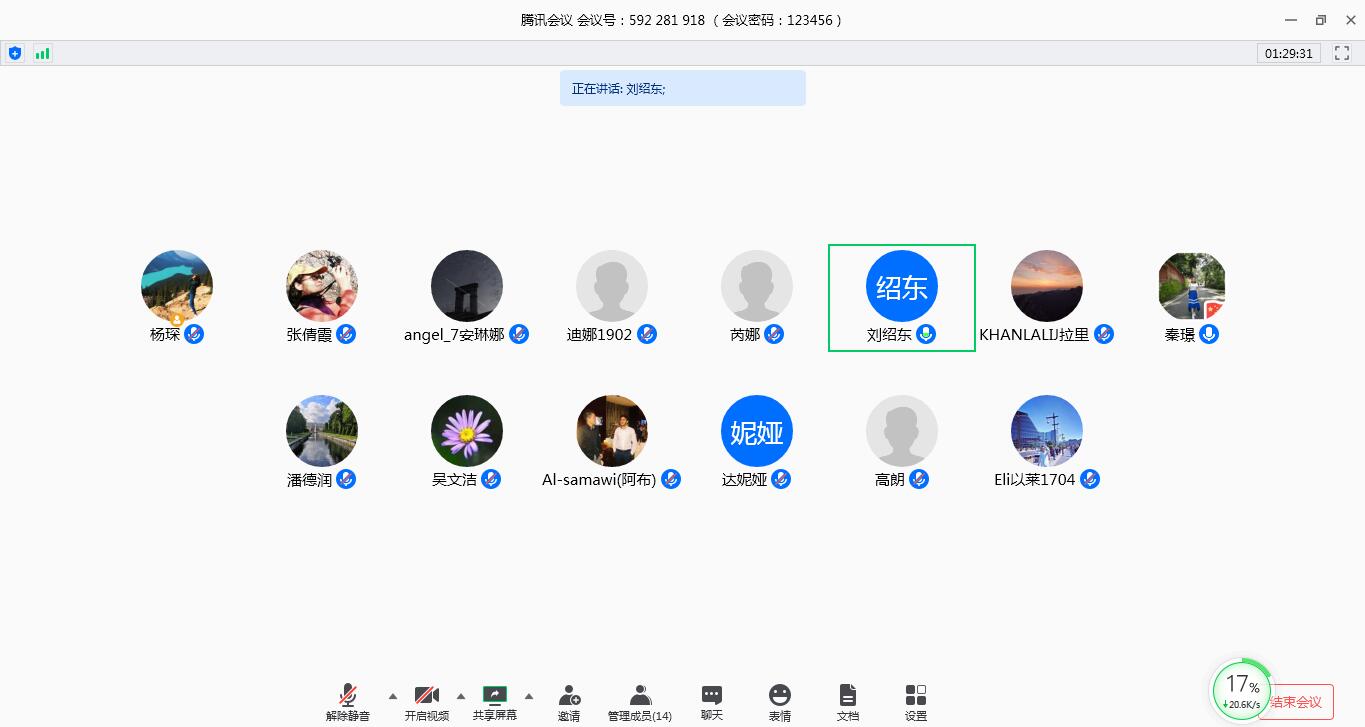1365x727 pixels.
Task: Expand the arrow beside 解除静音
Action: [x=392, y=696]
